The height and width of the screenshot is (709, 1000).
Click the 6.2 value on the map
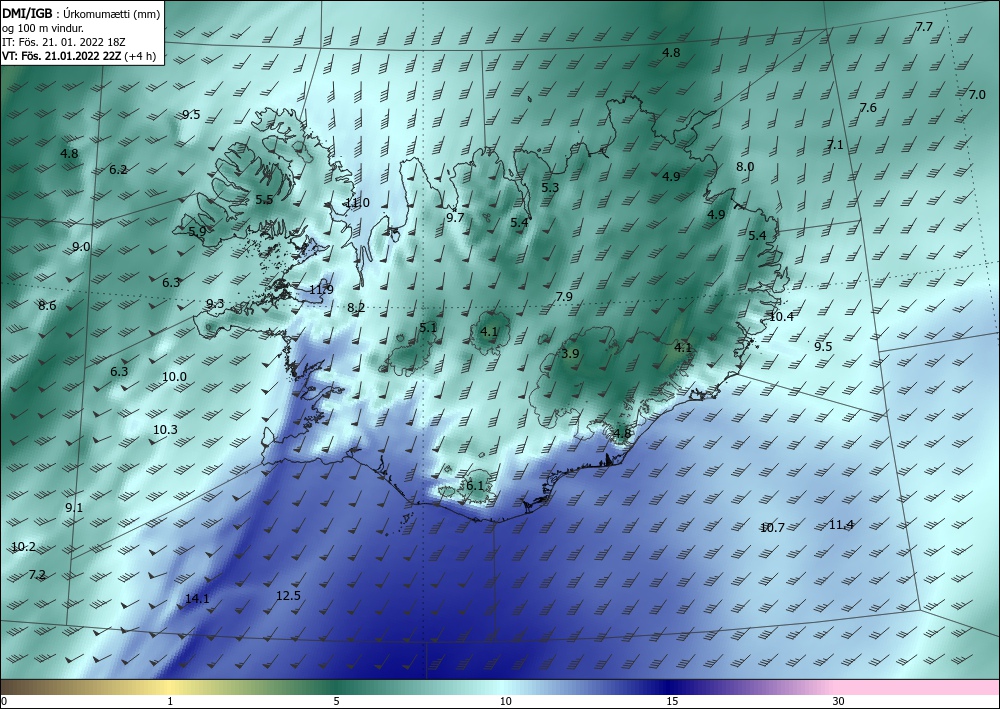click(118, 170)
